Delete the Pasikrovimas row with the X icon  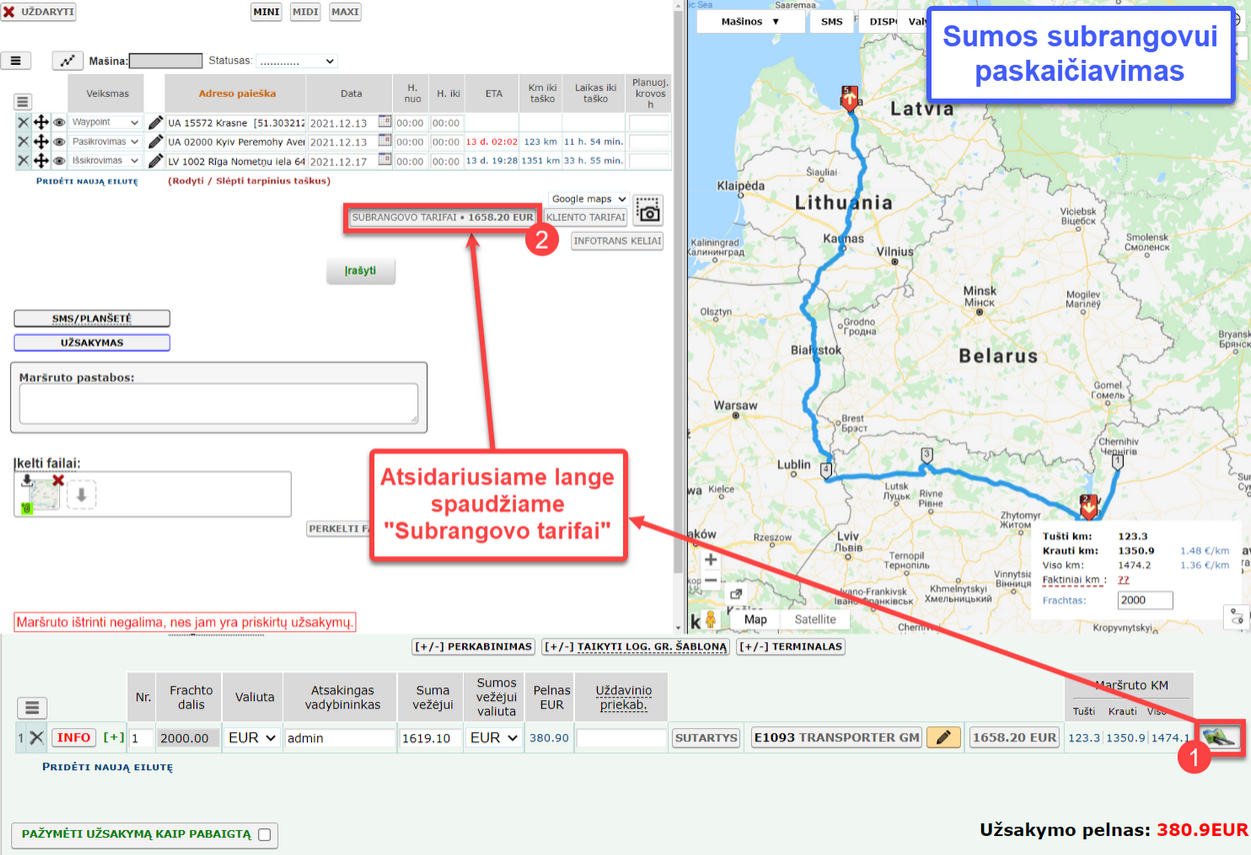[x=23, y=142]
